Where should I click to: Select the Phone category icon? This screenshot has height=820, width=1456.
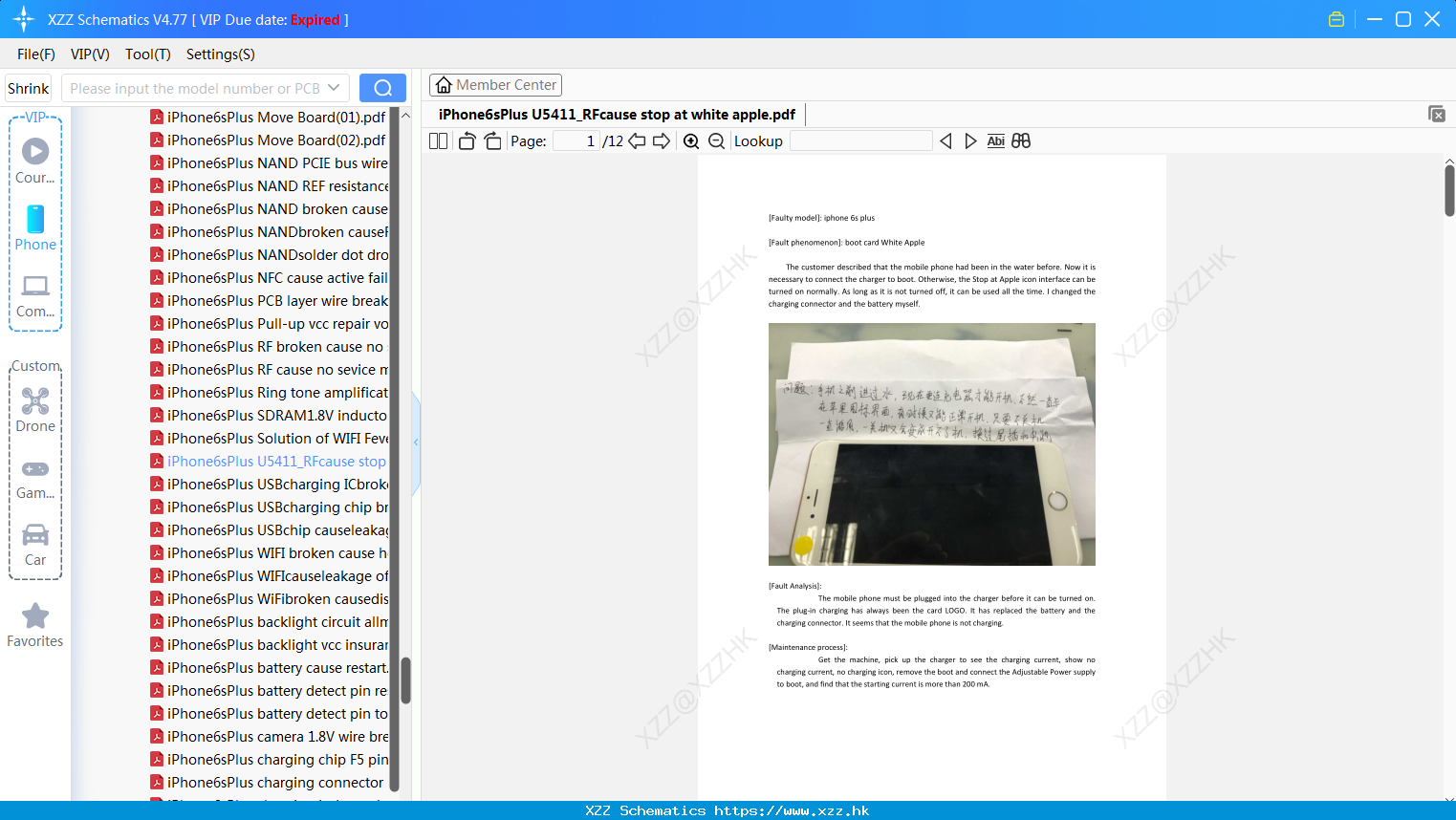point(35,219)
